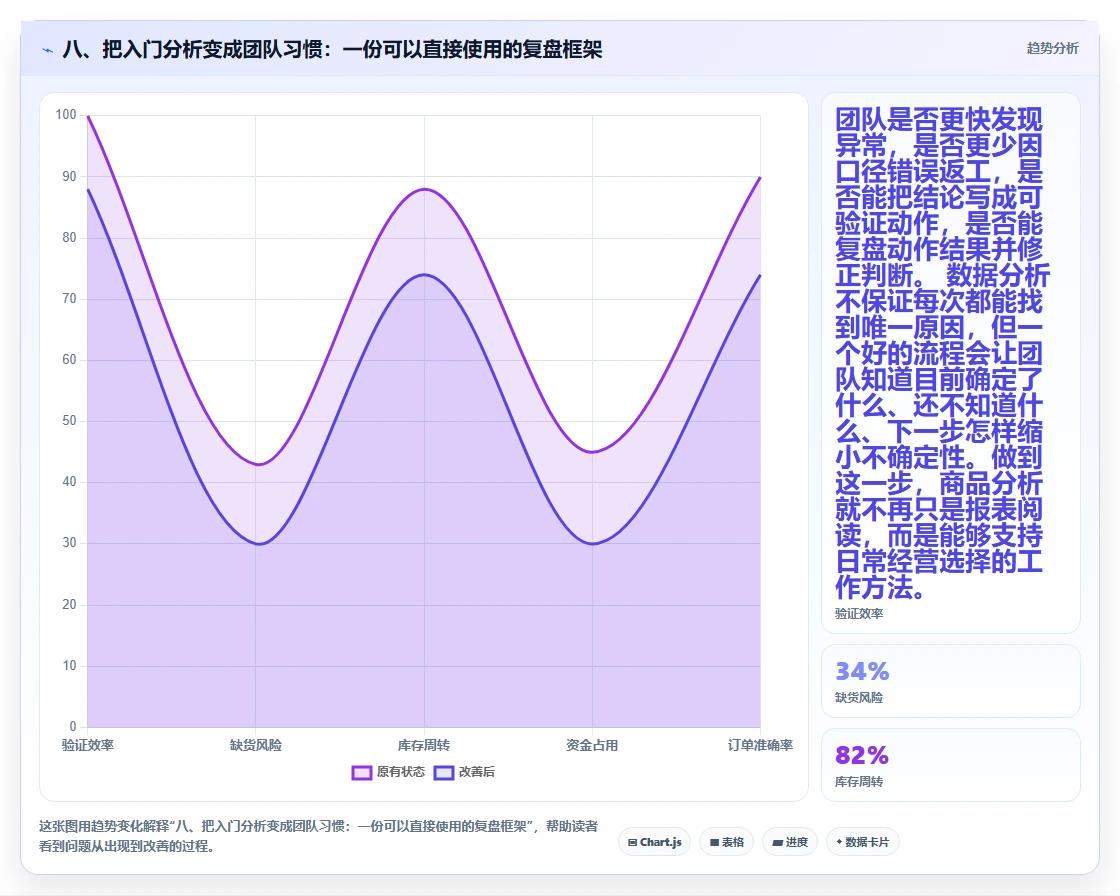Click the 订单准确率 x-axis label
1120x896 pixels.
pyautogui.click(x=760, y=745)
